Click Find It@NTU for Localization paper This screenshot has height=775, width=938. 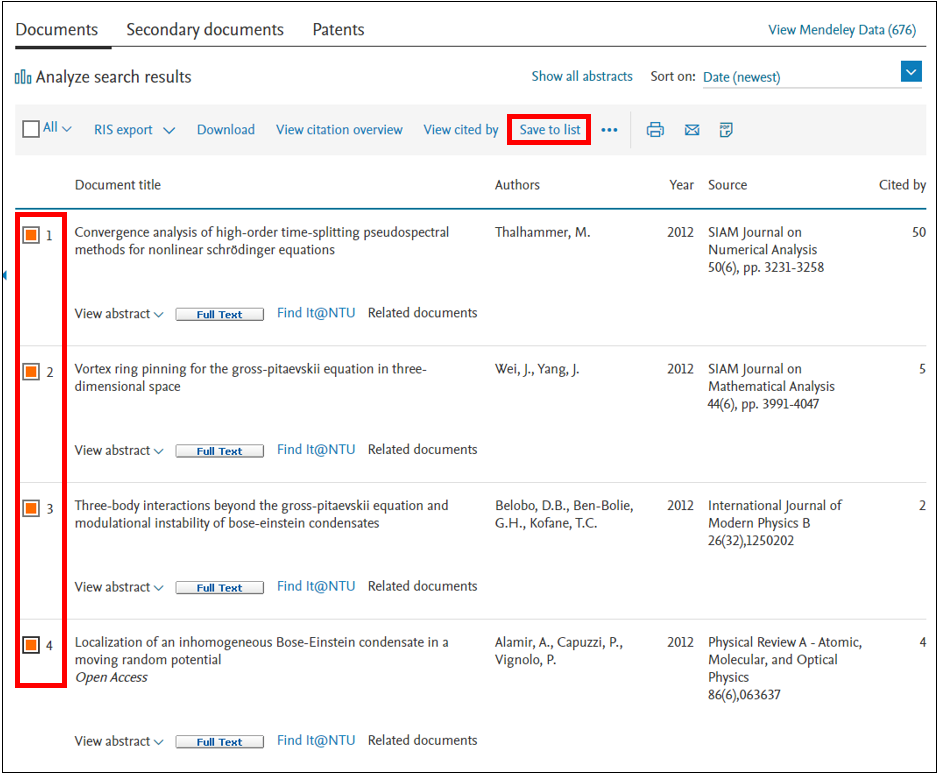point(316,740)
